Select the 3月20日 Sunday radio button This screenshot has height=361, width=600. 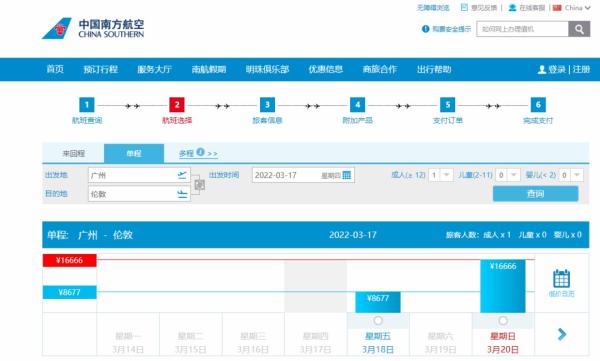click(503, 320)
